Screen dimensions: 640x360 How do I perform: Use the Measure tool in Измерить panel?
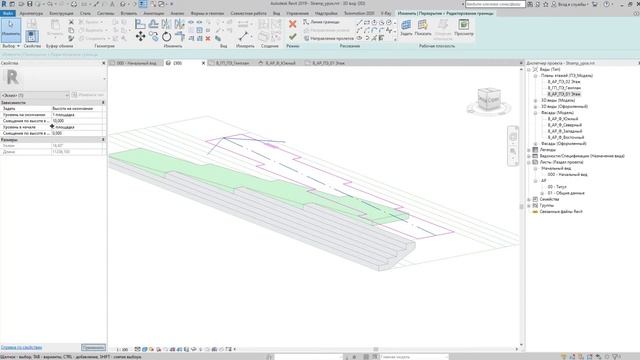click(244, 36)
